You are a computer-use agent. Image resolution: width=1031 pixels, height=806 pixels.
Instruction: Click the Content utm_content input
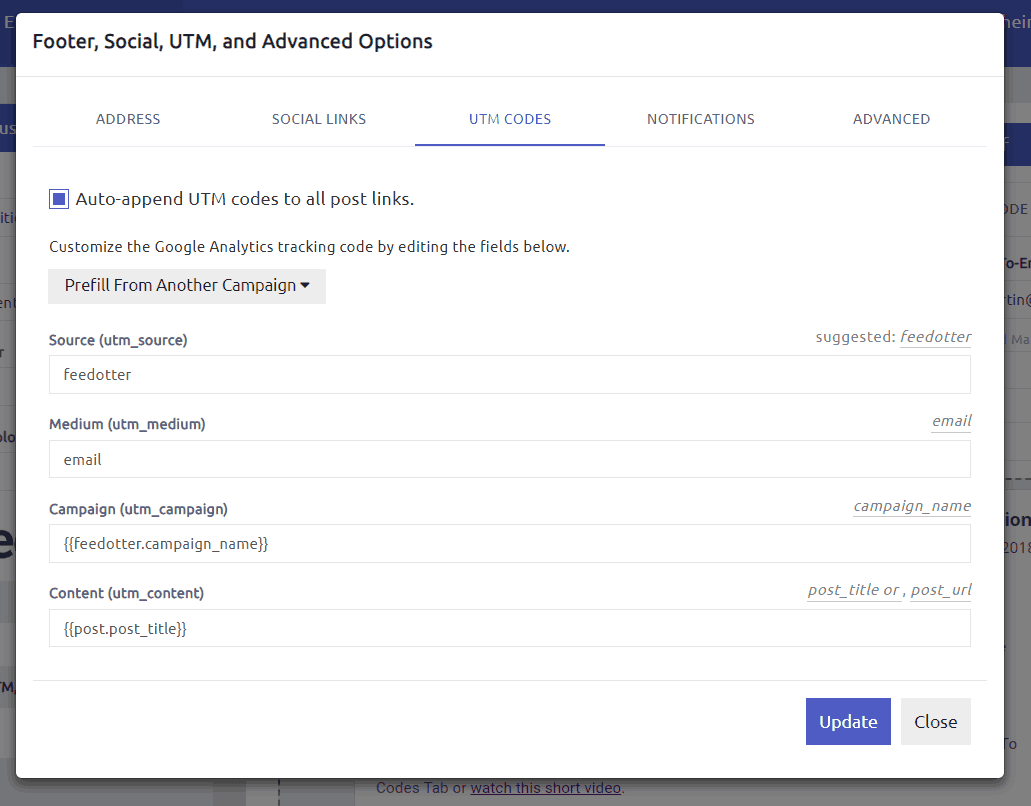[509, 629]
